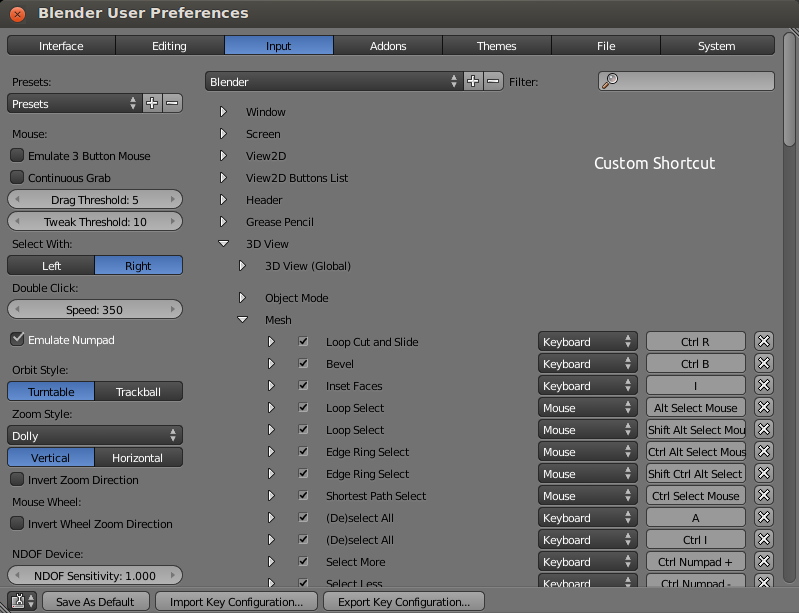Expand details of Select More entry

point(271,562)
